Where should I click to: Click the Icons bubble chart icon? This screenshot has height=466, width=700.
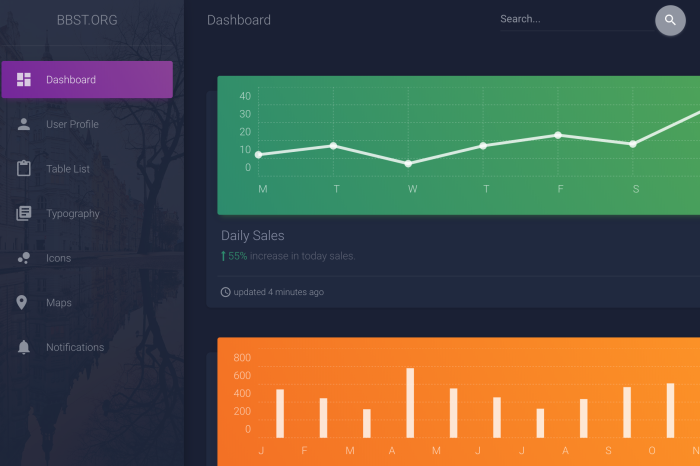pyautogui.click(x=24, y=258)
